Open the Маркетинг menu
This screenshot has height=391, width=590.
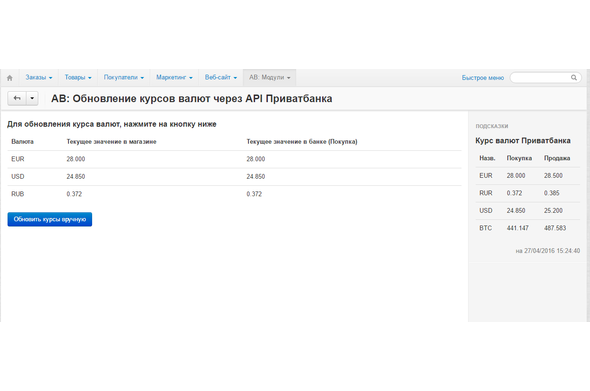click(x=174, y=78)
